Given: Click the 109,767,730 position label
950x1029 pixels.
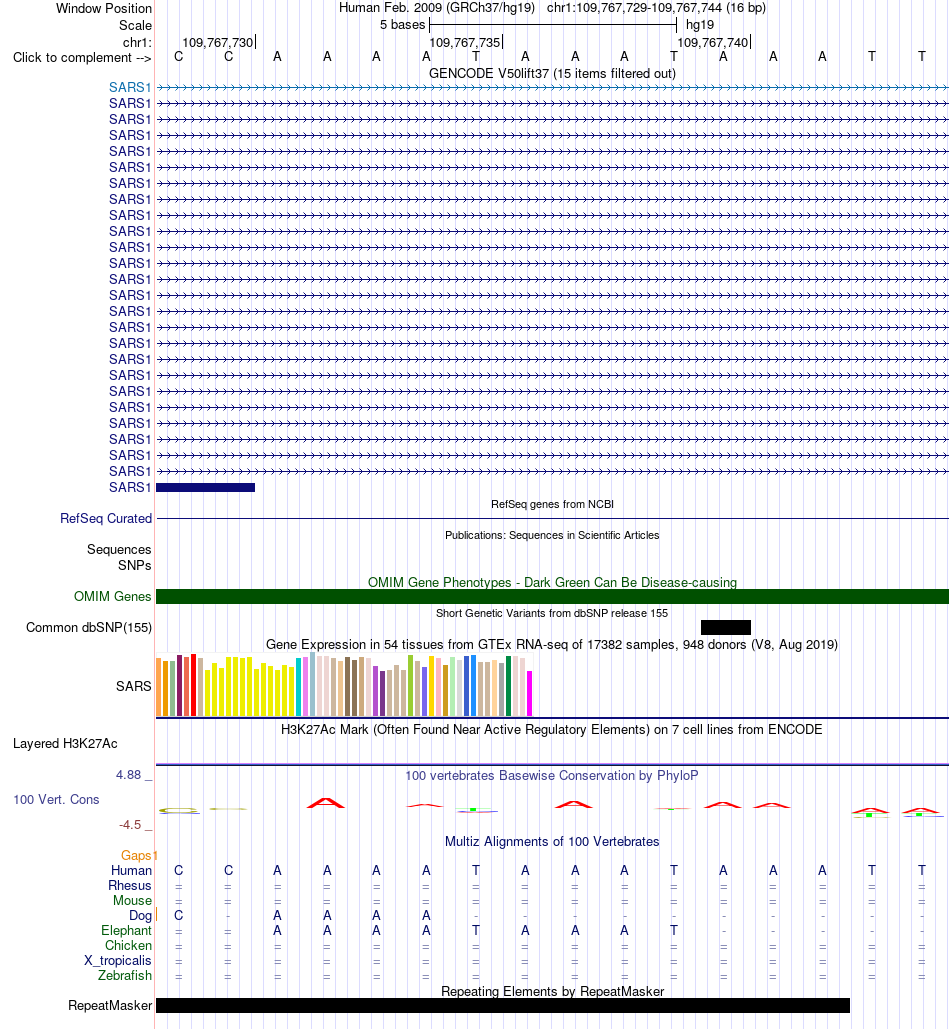Looking at the screenshot, I should [218, 43].
